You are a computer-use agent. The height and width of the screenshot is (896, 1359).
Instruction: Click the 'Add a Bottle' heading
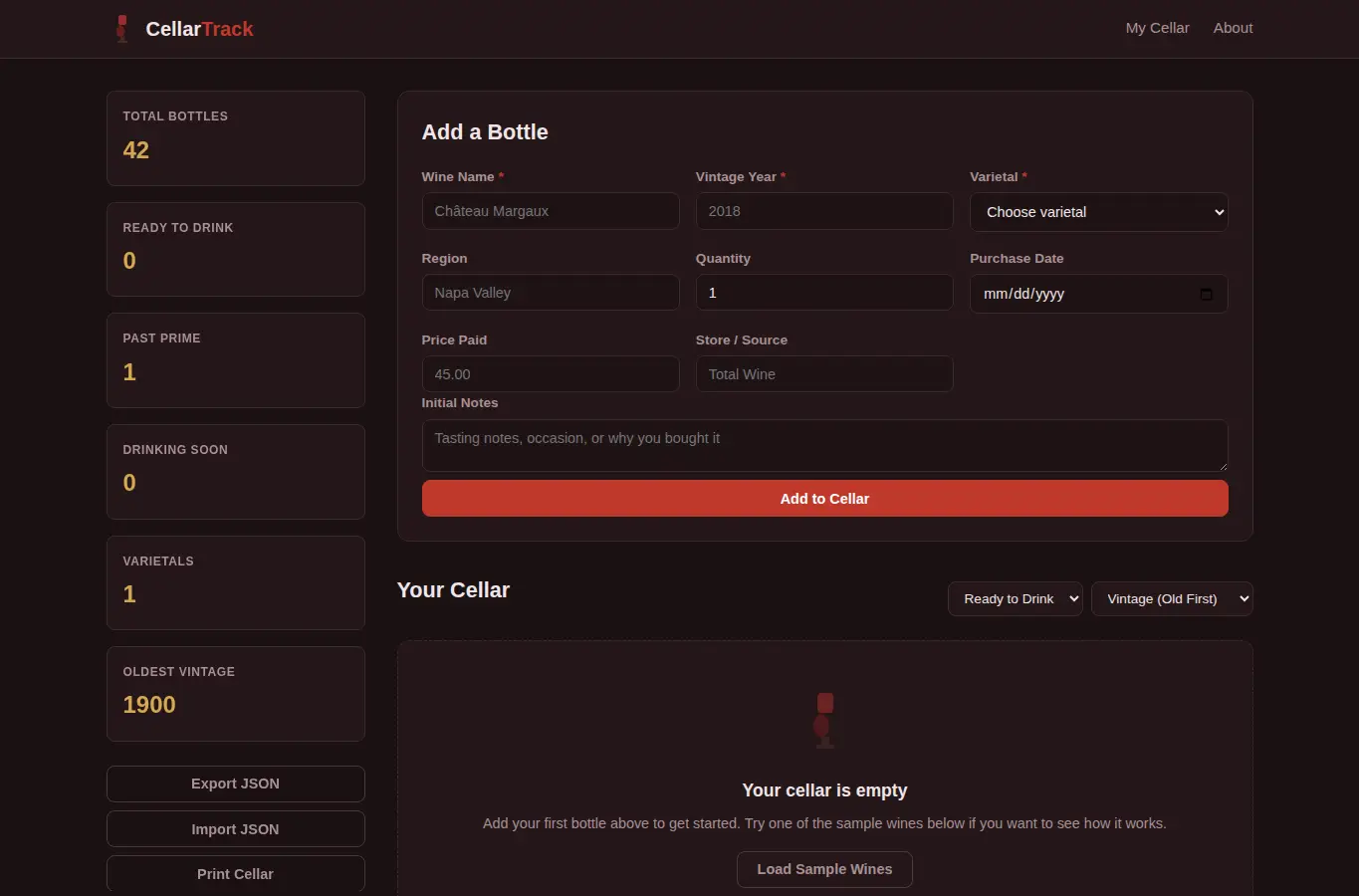pyautogui.click(x=485, y=132)
